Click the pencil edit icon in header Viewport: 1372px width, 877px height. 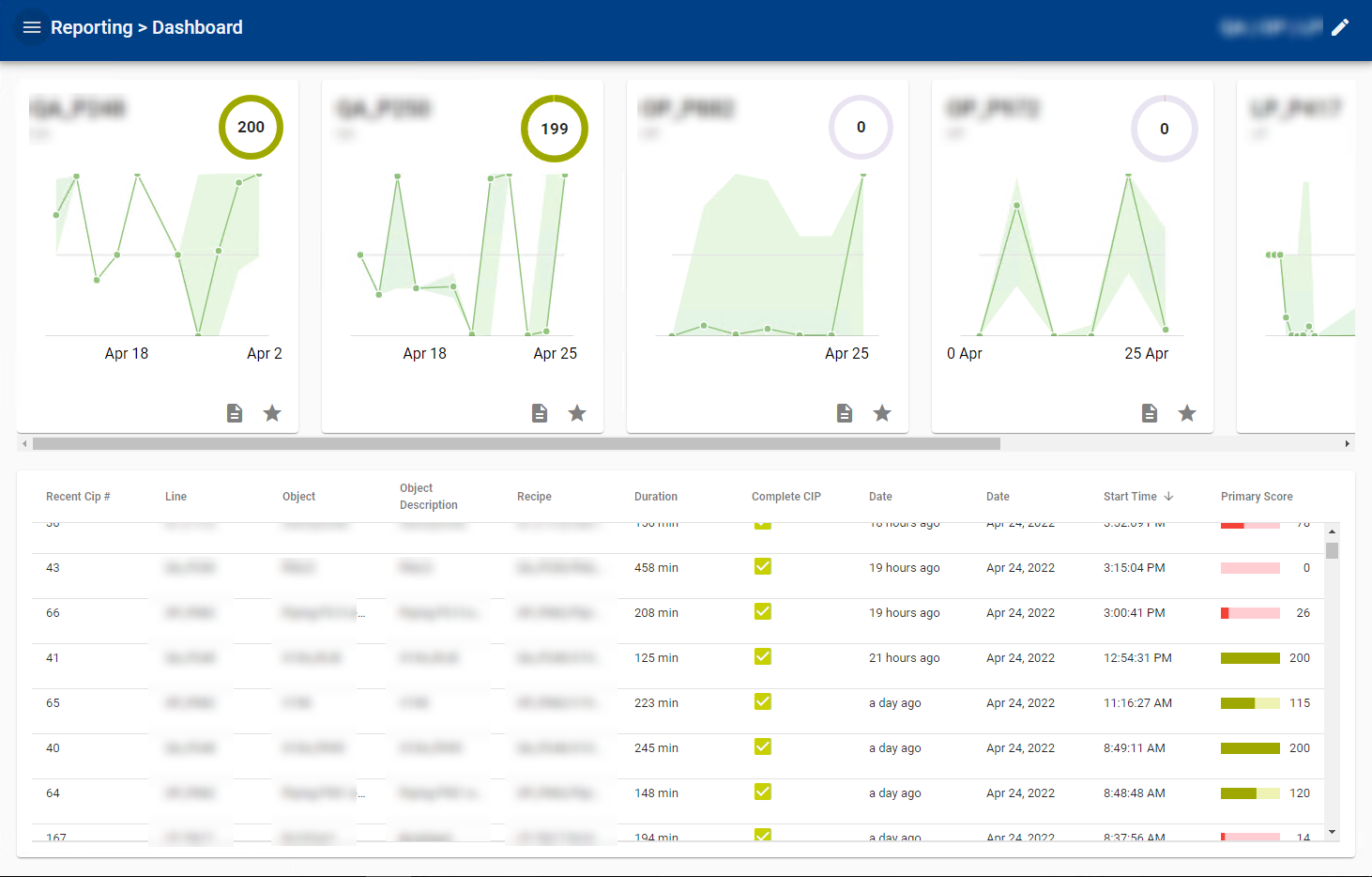click(1340, 27)
